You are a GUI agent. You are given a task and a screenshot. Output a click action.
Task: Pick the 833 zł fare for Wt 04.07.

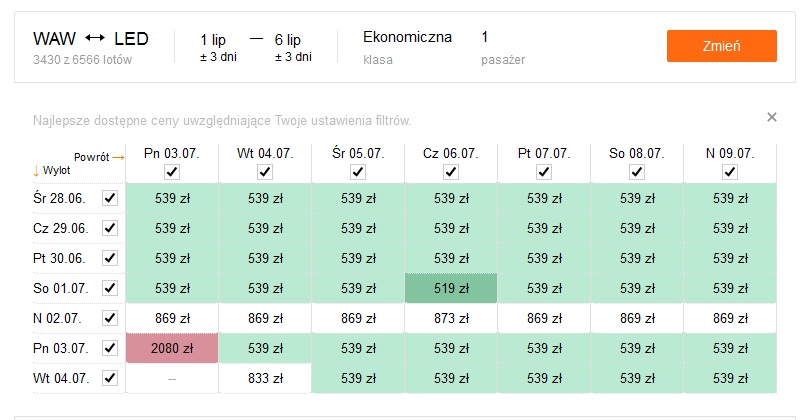265,378
